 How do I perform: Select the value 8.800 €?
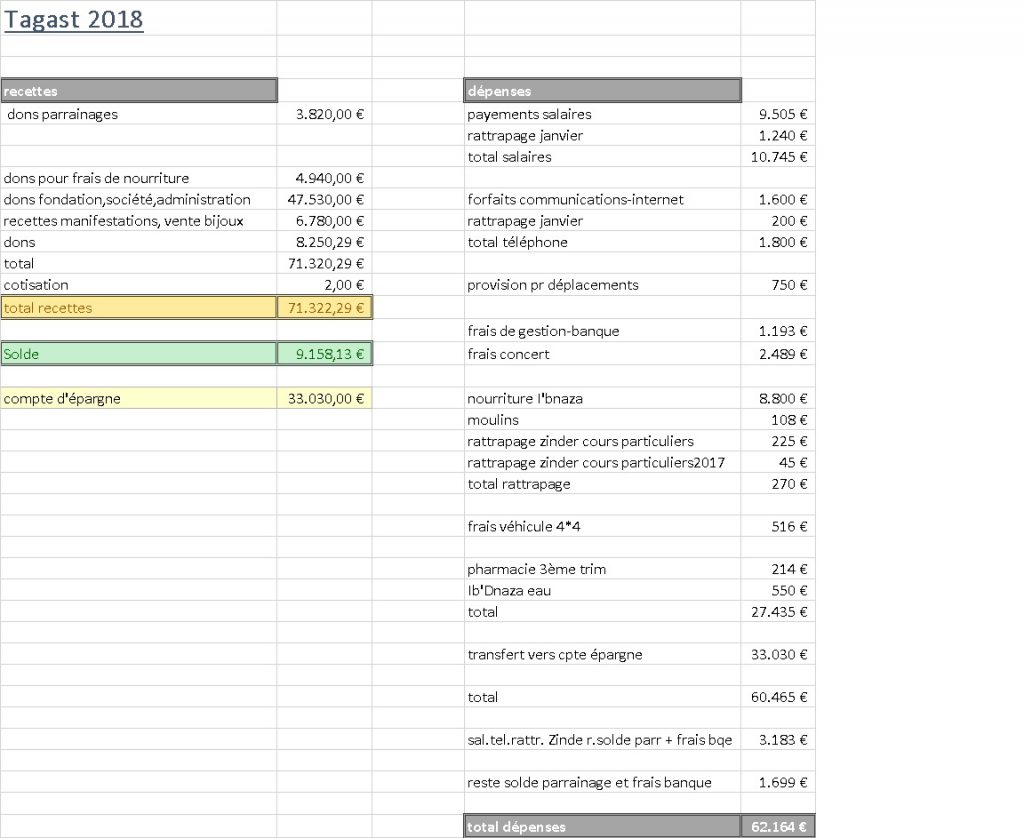tap(782, 398)
